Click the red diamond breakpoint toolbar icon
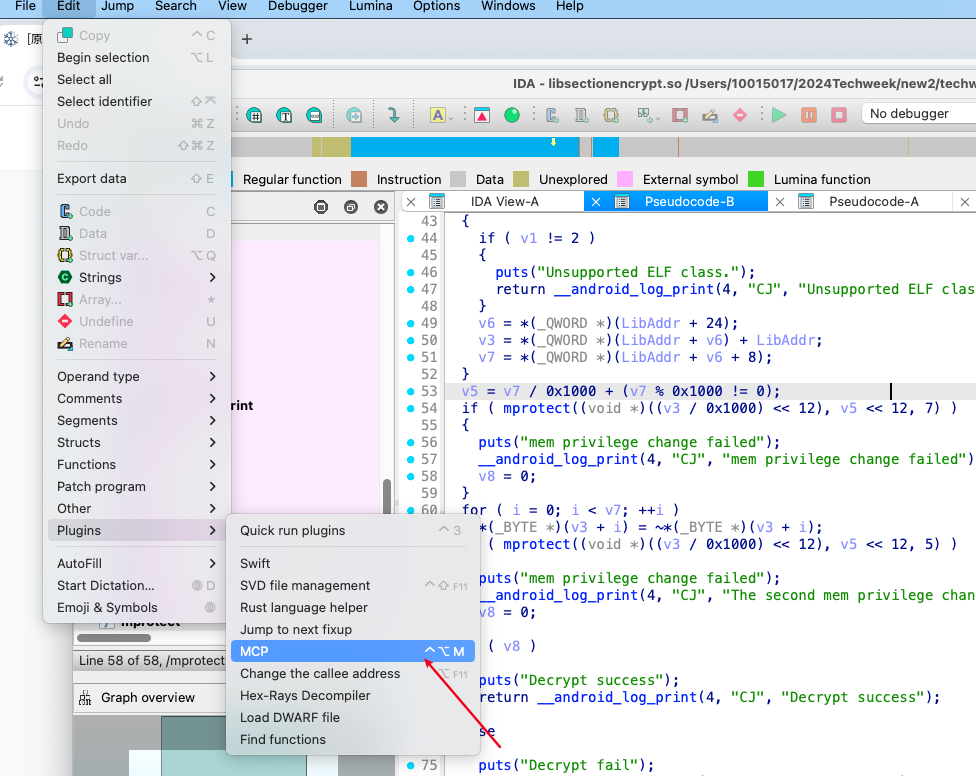 [742, 113]
